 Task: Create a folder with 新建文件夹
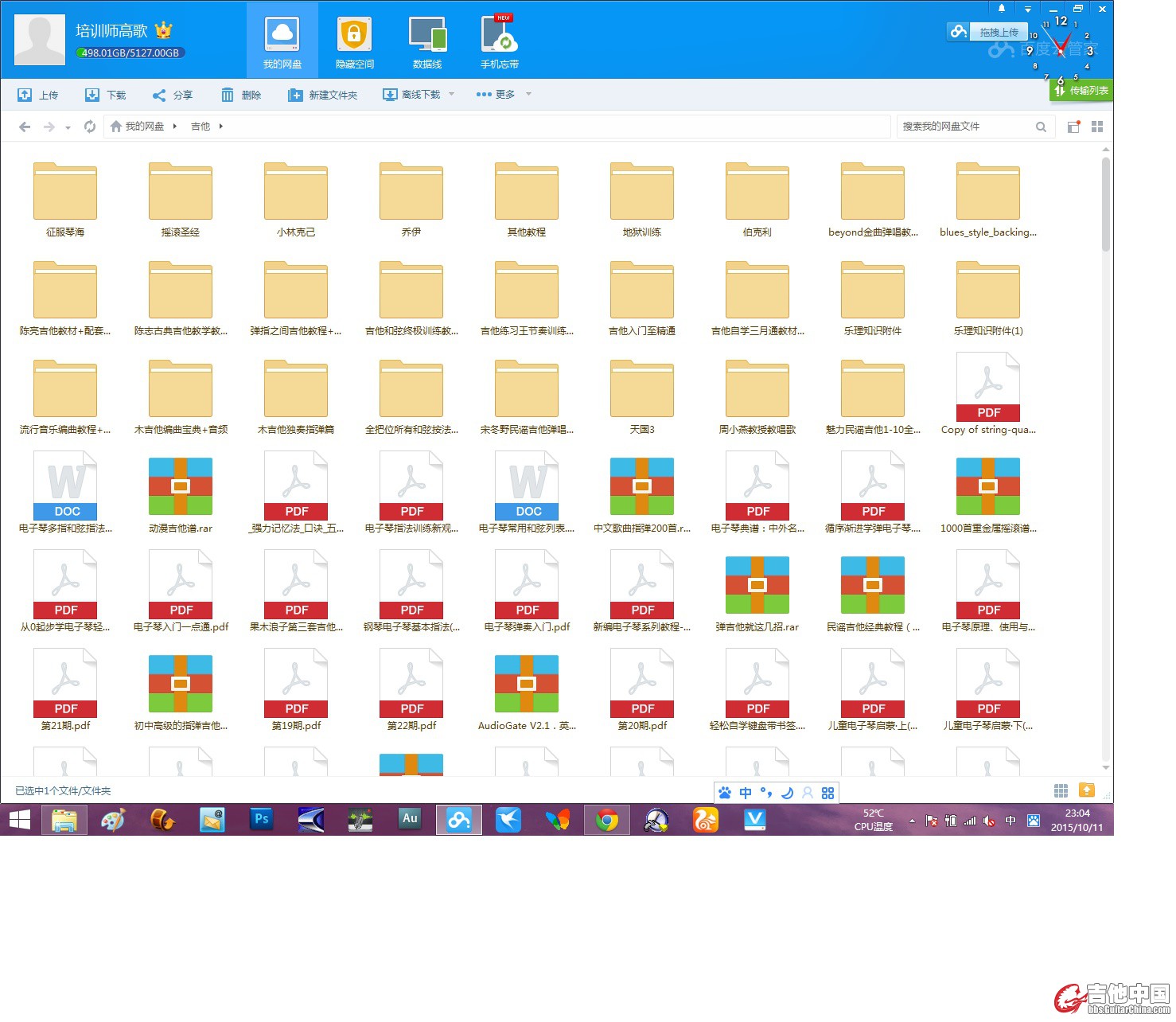(x=323, y=95)
